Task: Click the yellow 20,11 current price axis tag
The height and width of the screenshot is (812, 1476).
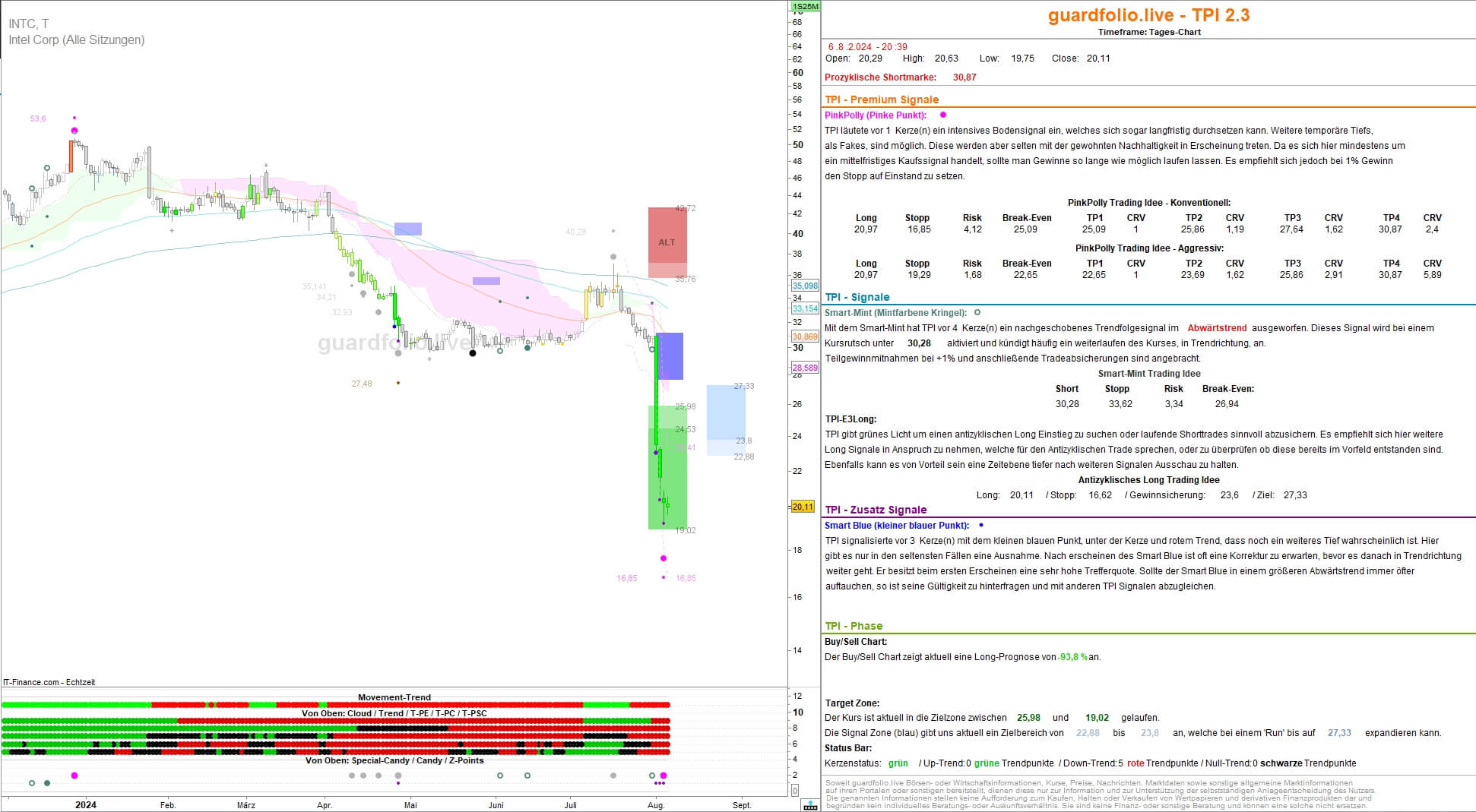Action: (x=803, y=507)
